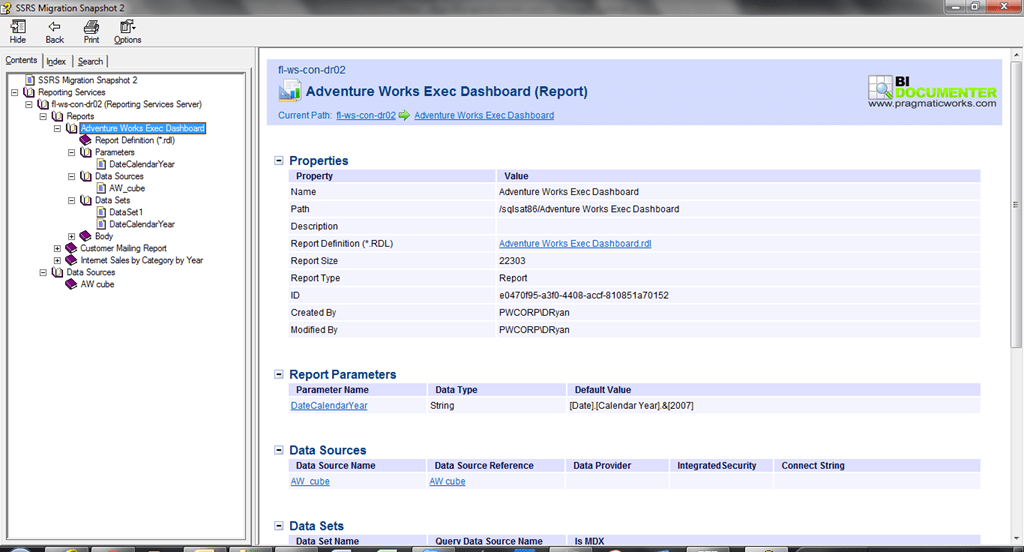Click the Created By value PWCORP\DRyan
The image size is (1024, 552).
coord(534,313)
